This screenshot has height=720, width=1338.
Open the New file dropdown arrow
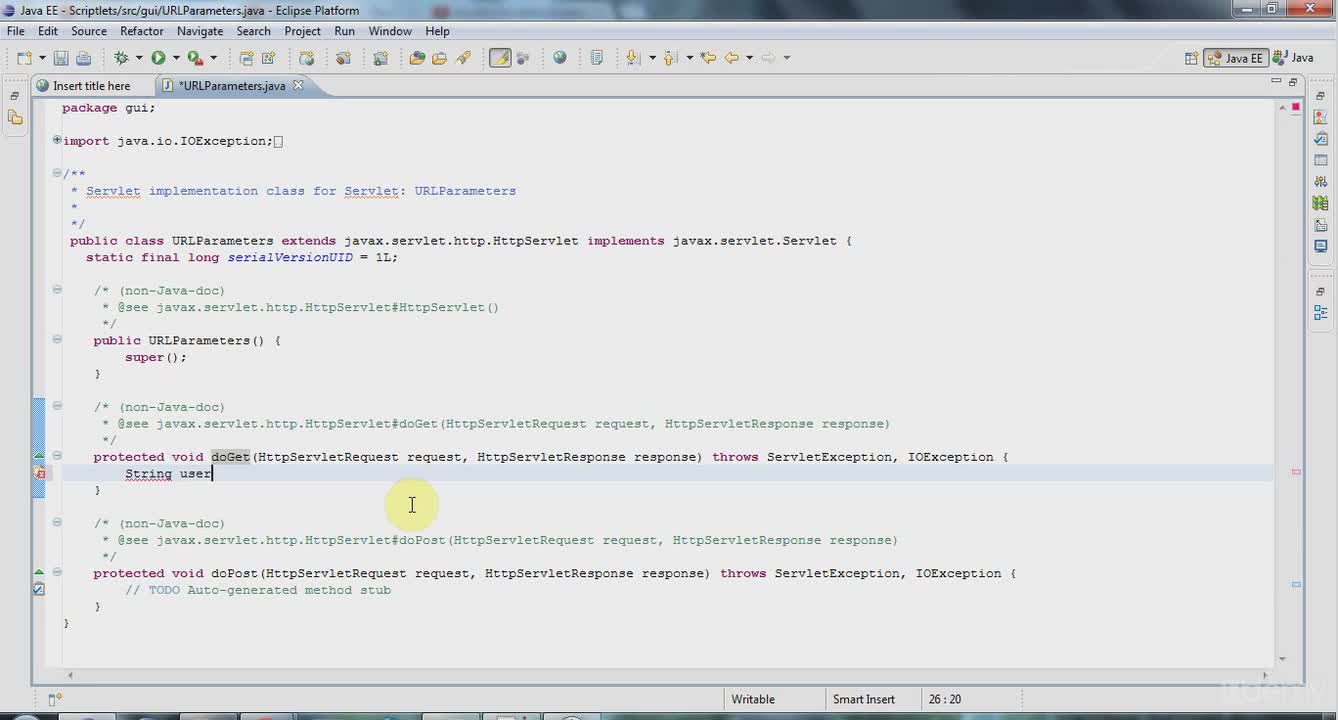pos(42,58)
